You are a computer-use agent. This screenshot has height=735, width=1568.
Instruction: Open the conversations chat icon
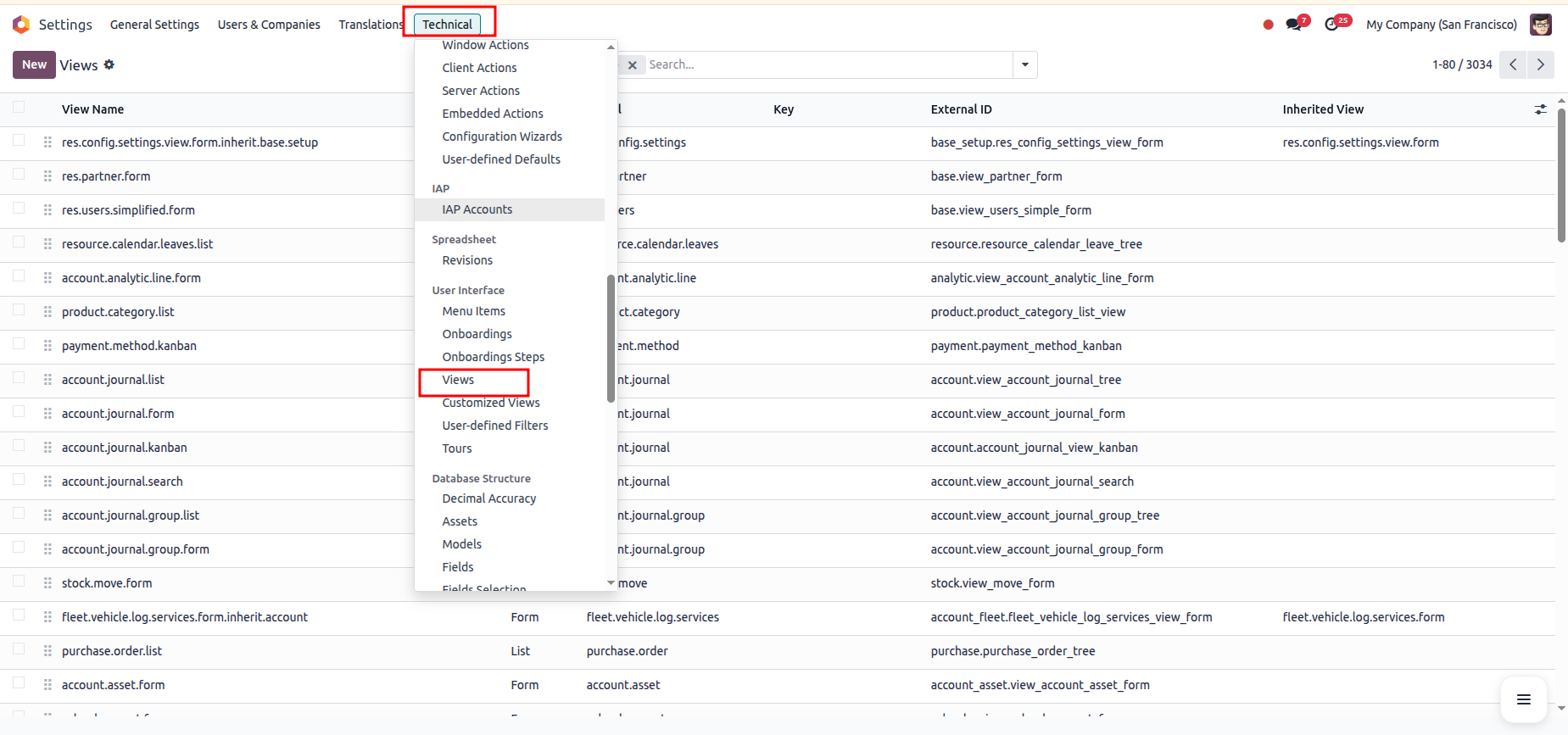click(x=1293, y=25)
